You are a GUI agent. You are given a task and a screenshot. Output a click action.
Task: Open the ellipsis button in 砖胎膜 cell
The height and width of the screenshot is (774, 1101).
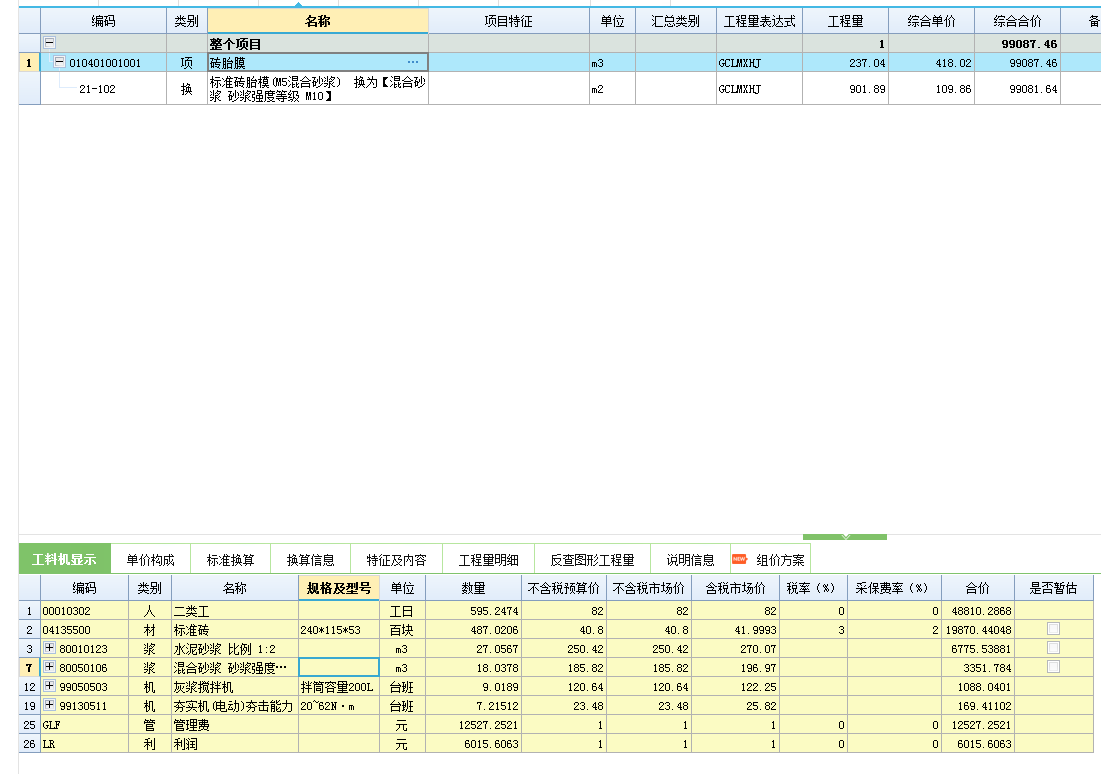[413, 62]
